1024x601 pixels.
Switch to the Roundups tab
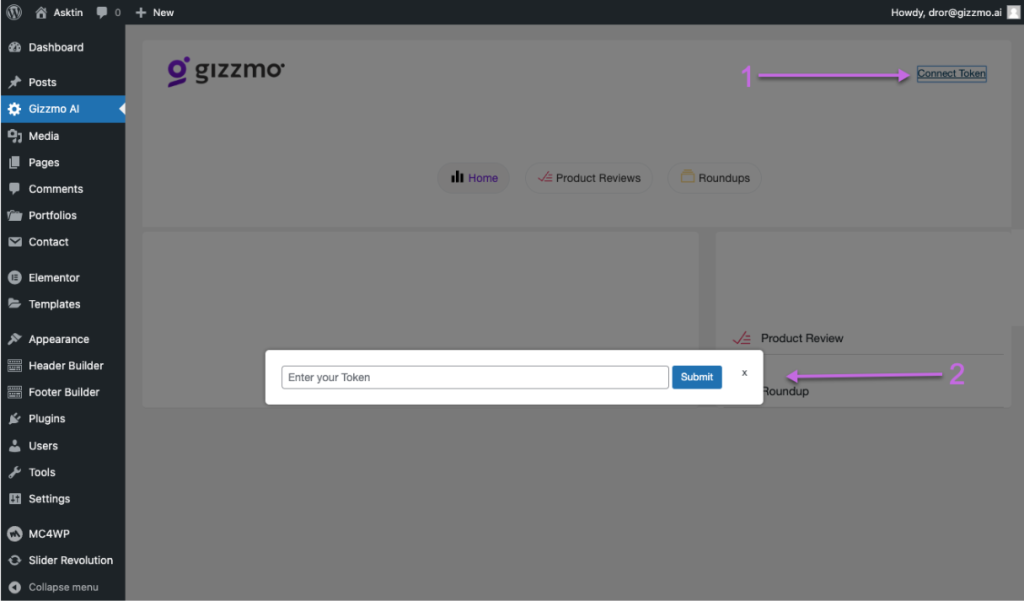click(x=715, y=178)
